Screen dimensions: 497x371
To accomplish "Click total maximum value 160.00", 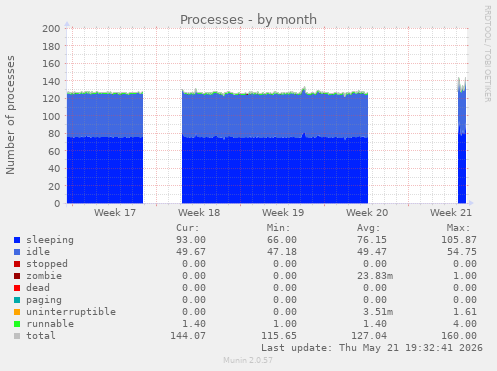I will tap(459, 336).
